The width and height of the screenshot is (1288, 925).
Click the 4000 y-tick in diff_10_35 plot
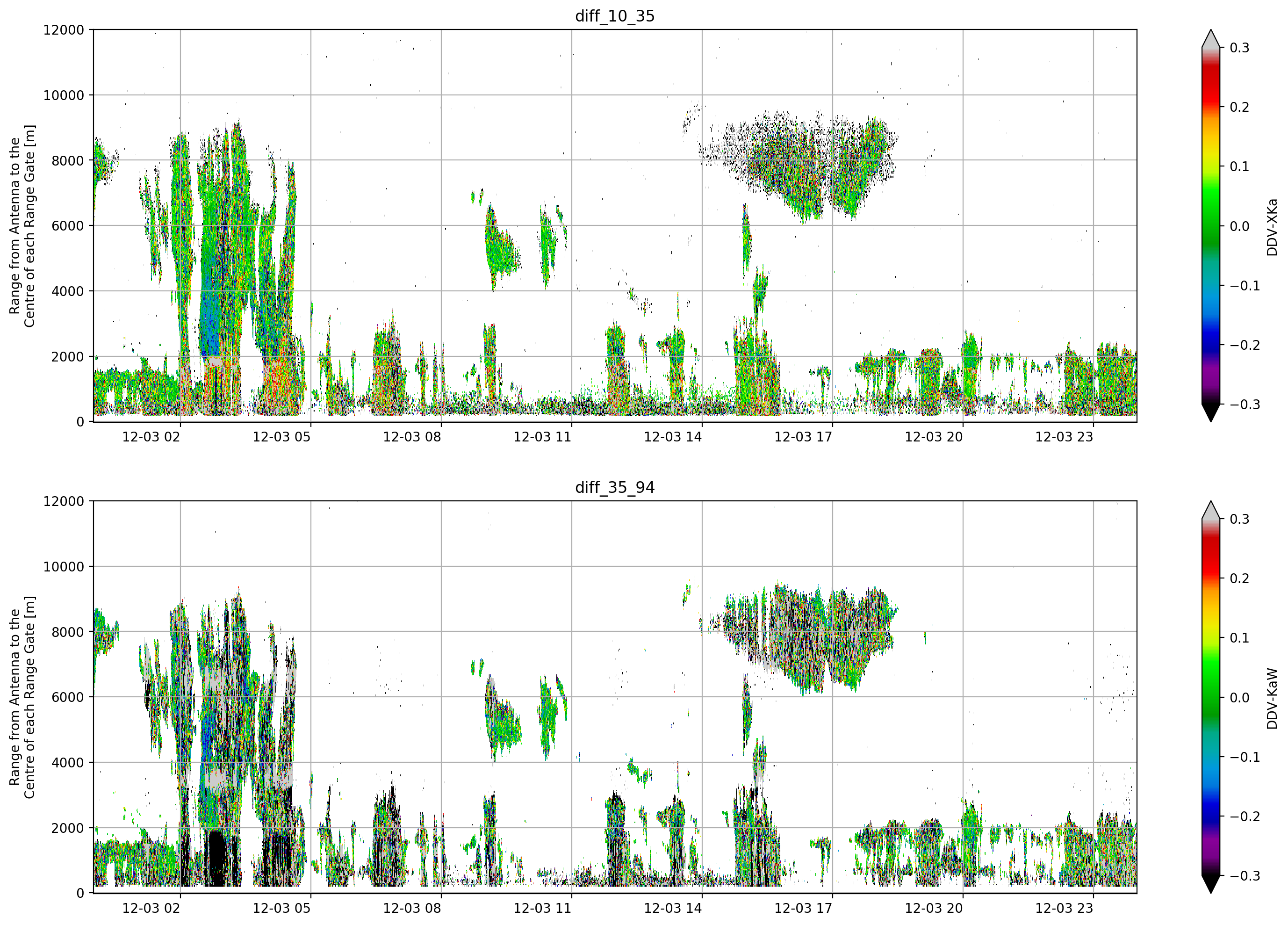click(x=68, y=291)
